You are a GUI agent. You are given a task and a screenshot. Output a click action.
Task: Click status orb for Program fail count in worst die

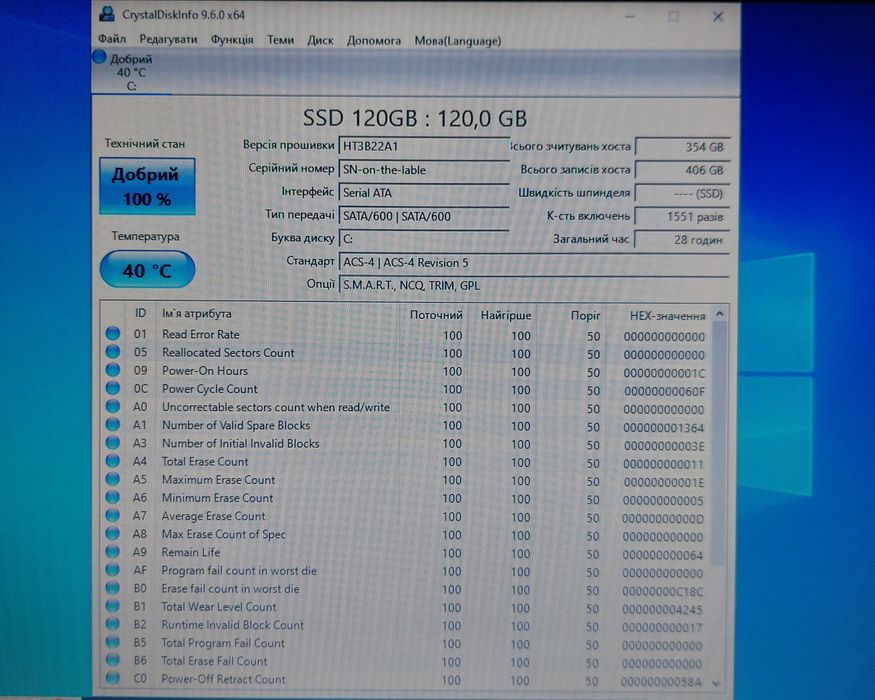(113, 570)
